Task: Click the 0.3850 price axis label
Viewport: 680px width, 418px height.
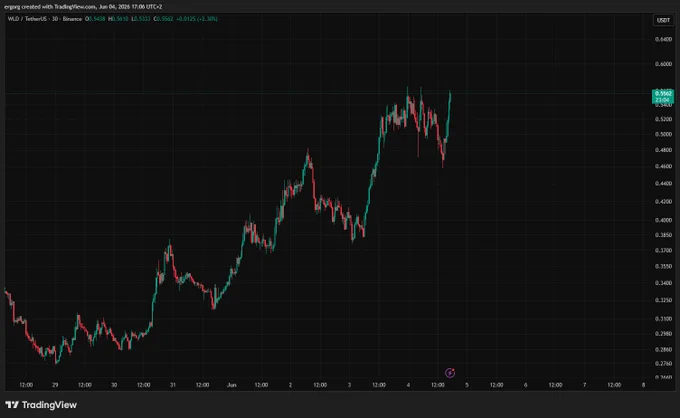Action: click(663, 235)
